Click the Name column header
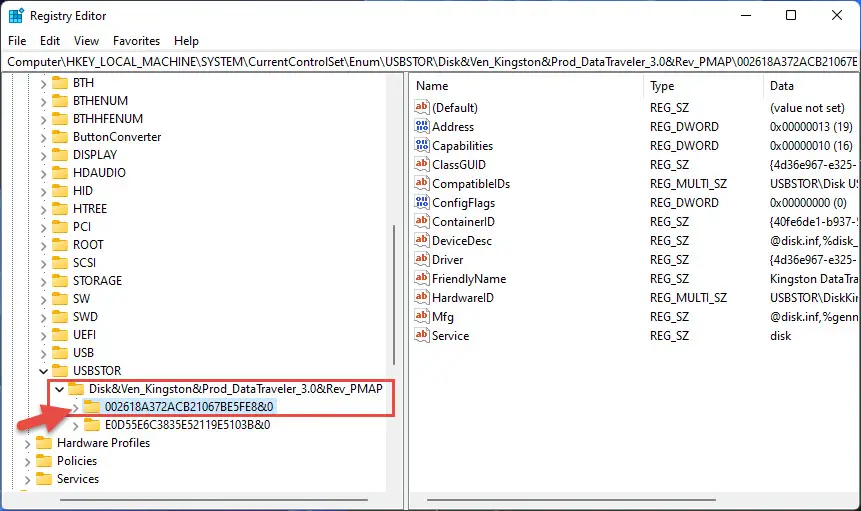Image resolution: width=861 pixels, height=511 pixels. tap(527, 86)
